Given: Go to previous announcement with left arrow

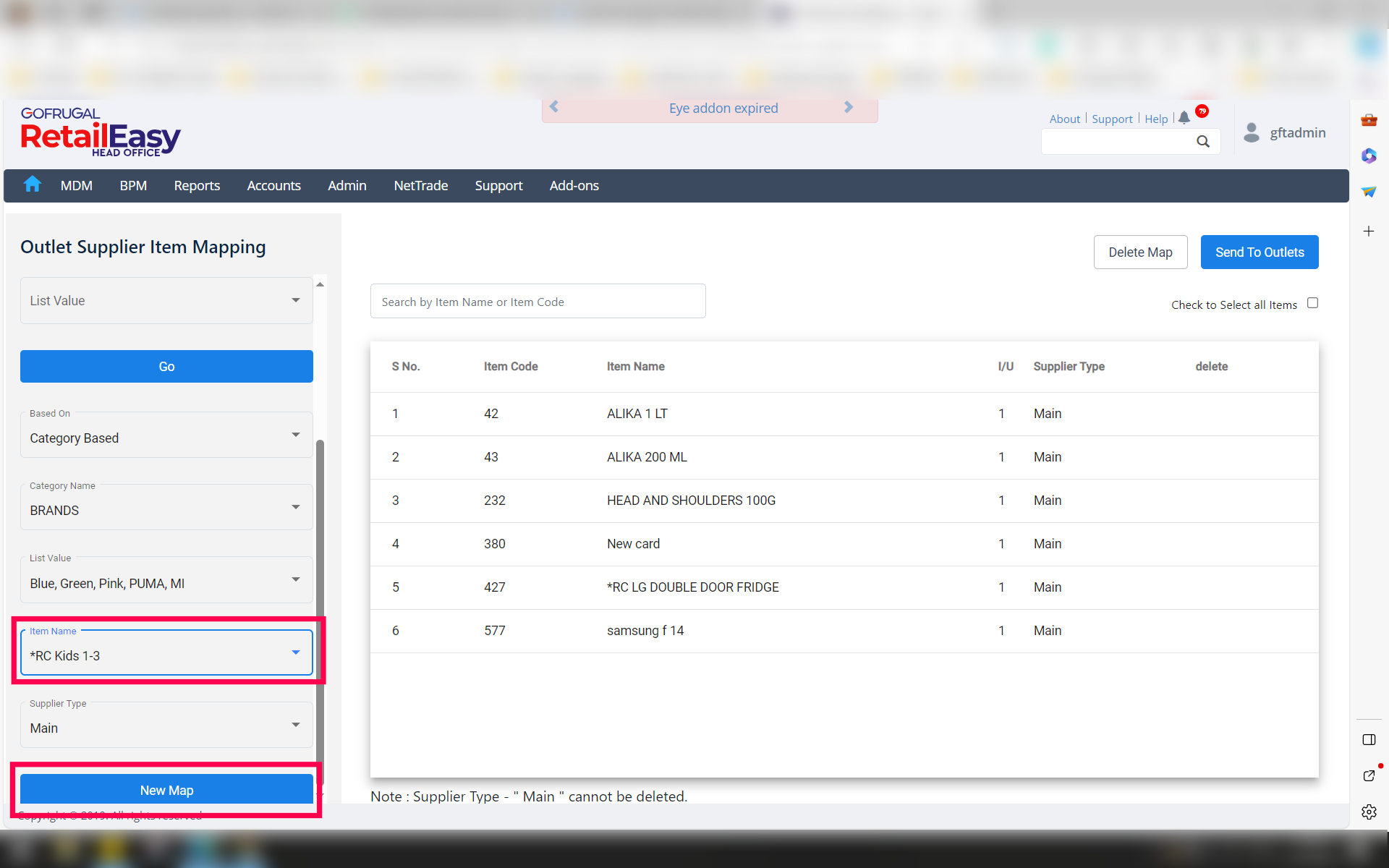Looking at the screenshot, I should point(554,107).
